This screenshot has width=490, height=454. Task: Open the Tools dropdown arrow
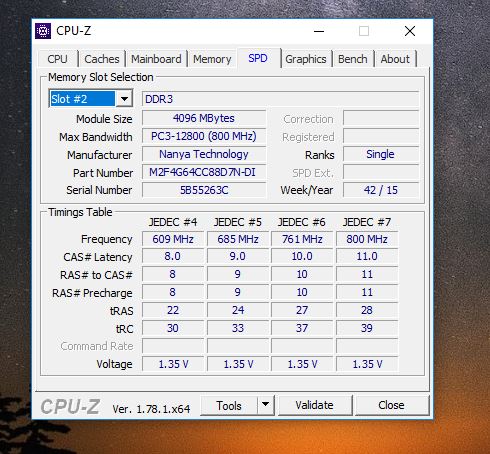(x=266, y=405)
